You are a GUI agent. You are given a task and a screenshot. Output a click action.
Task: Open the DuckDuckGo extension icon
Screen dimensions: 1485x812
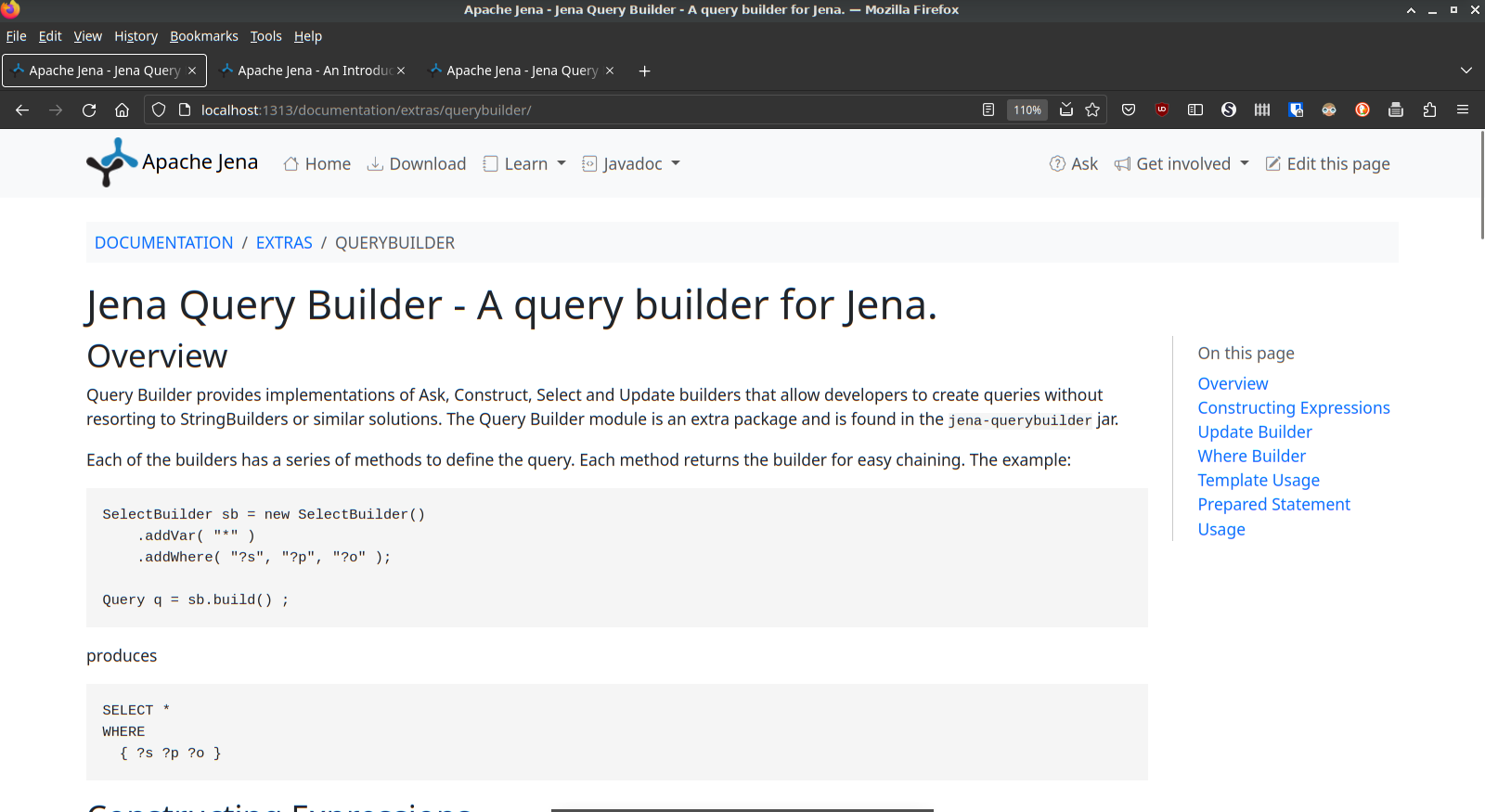tap(1362, 110)
